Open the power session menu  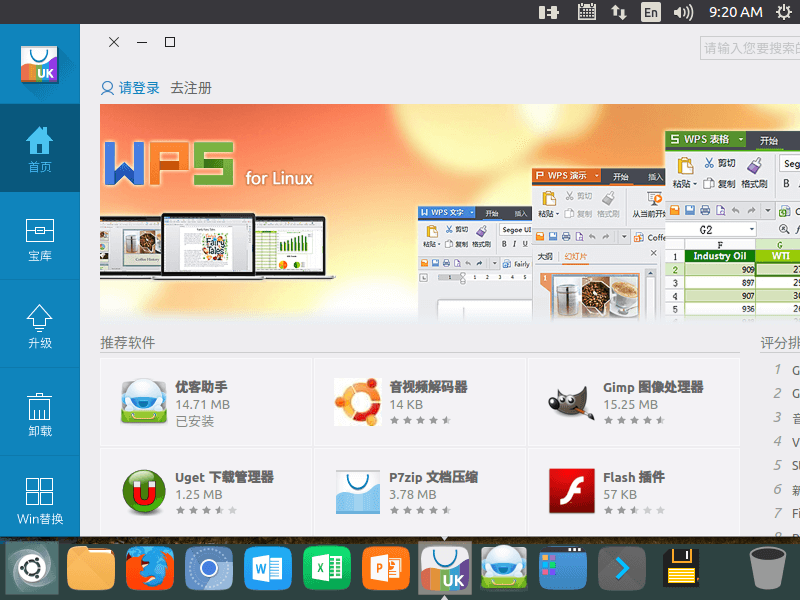click(783, 12)
